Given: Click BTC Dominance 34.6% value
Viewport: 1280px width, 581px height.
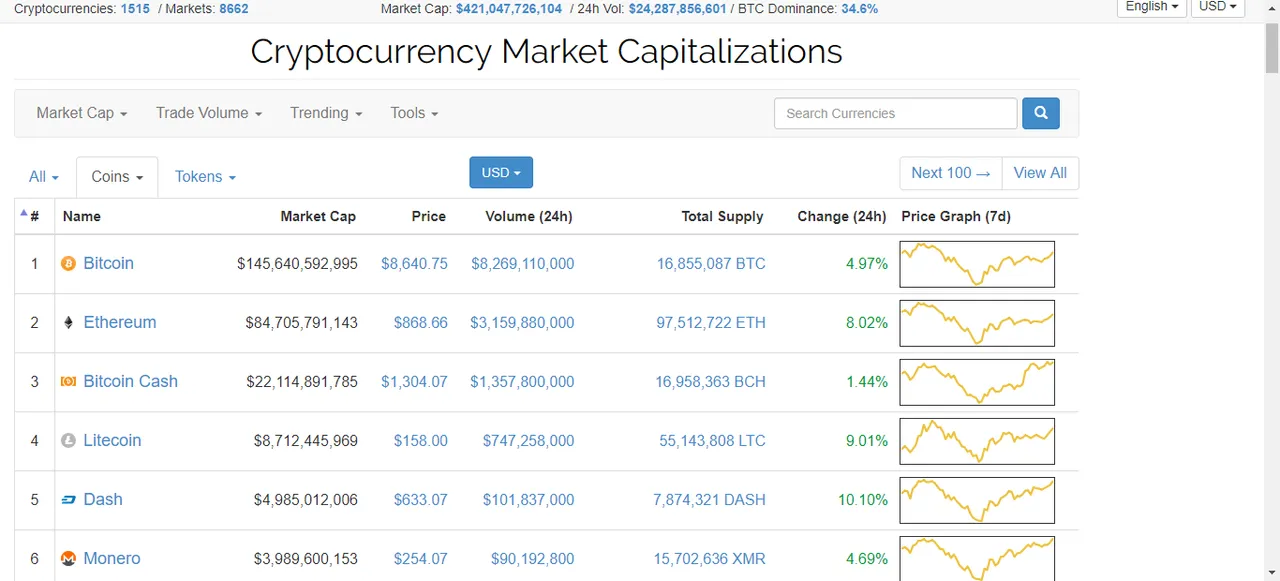Looking at the screenshot, I should [x=860, y=8].
